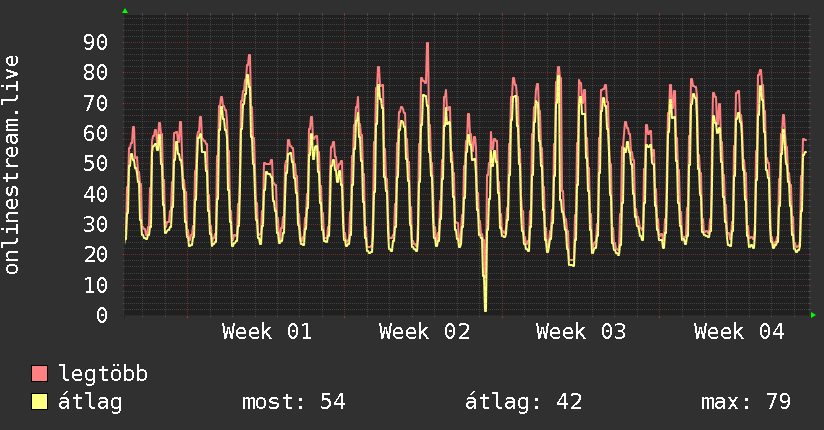Click the green arrow atop the y-axis
824x430 pixels.
[x=125, y=11]
